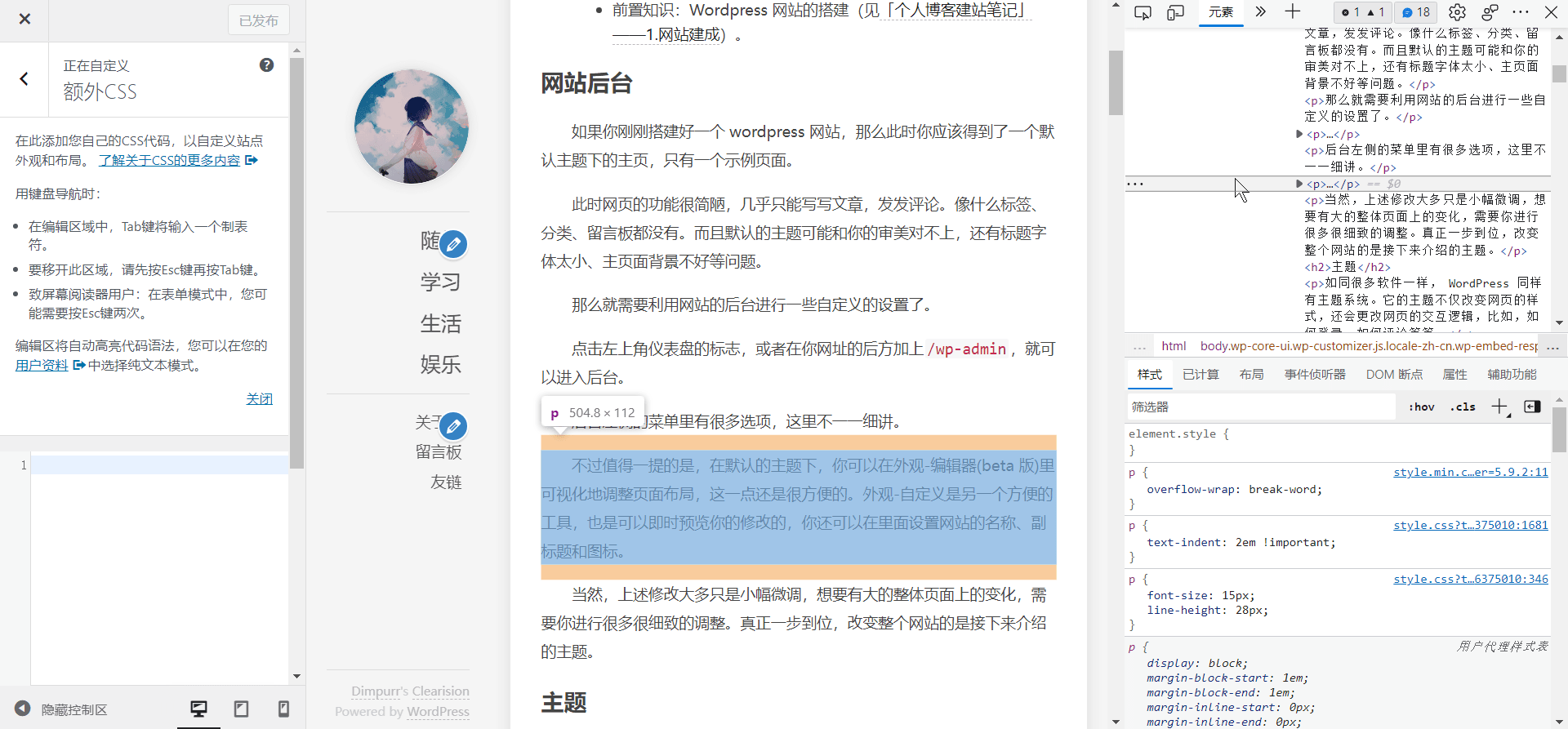Open DevTools settings gear
The width and height of the screenshot is (1568, 729).
tap(1457, 12)
